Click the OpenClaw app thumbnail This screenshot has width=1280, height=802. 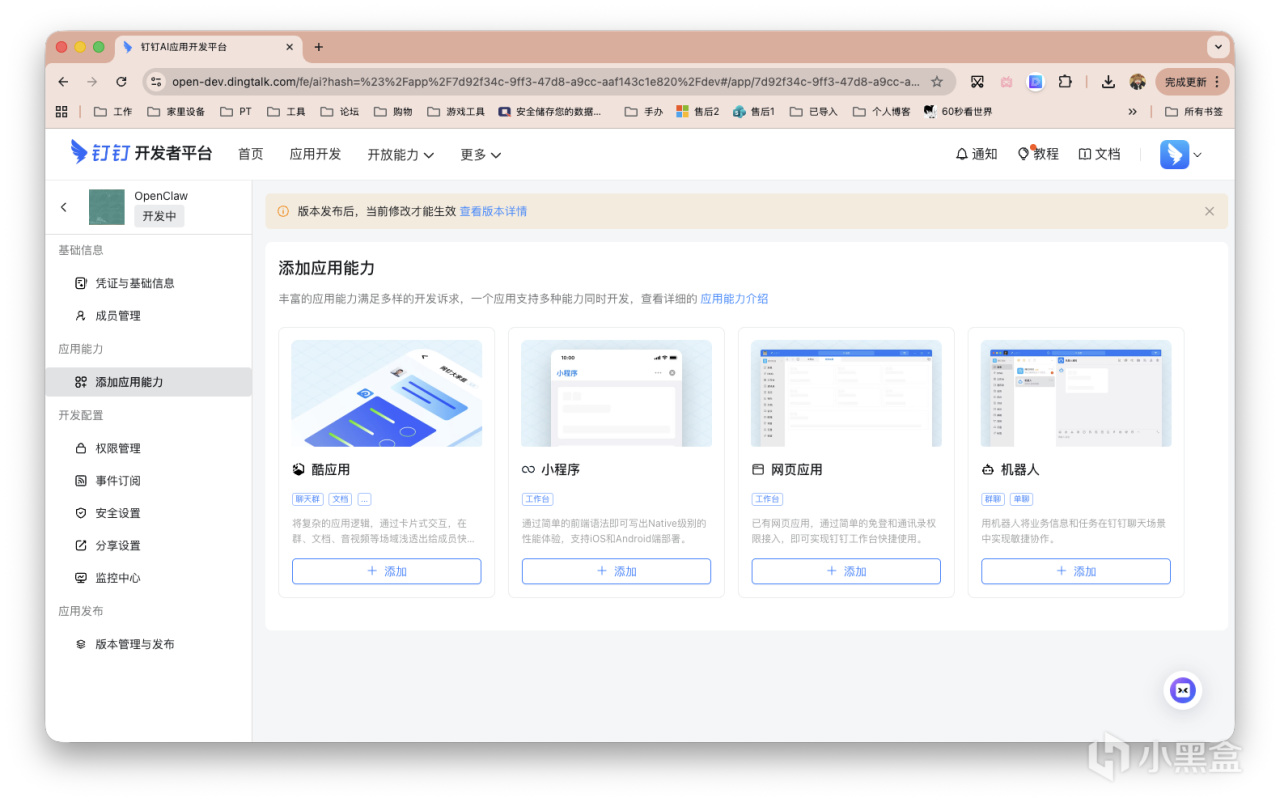click(107, 207)
